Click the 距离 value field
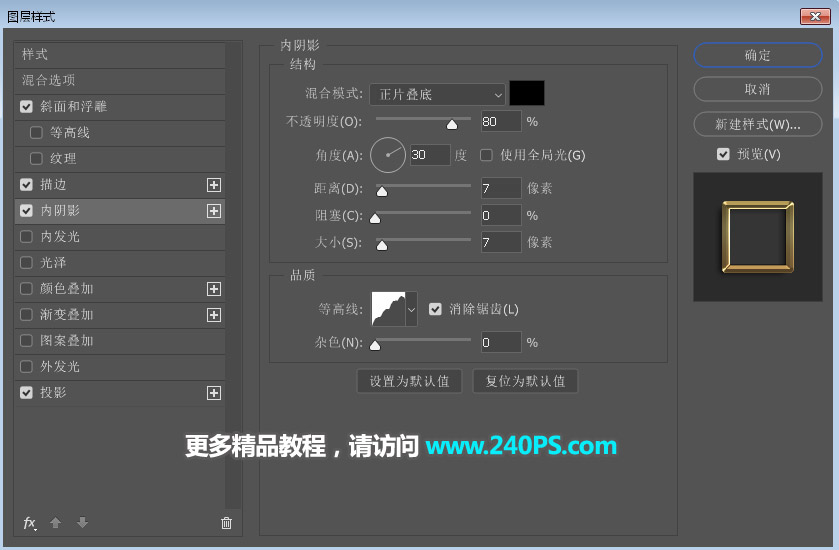This screenshot has height=550, width=839. point(501,188)
